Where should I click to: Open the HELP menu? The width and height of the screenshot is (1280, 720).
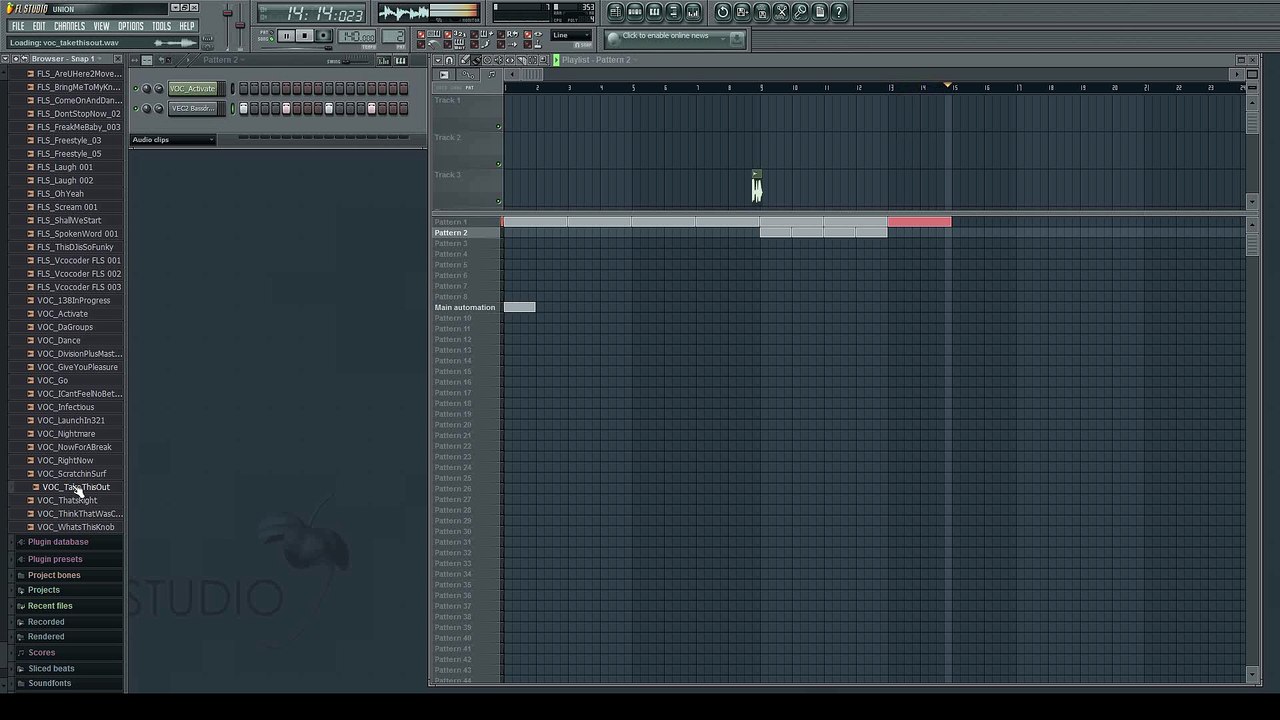[187, 26]
